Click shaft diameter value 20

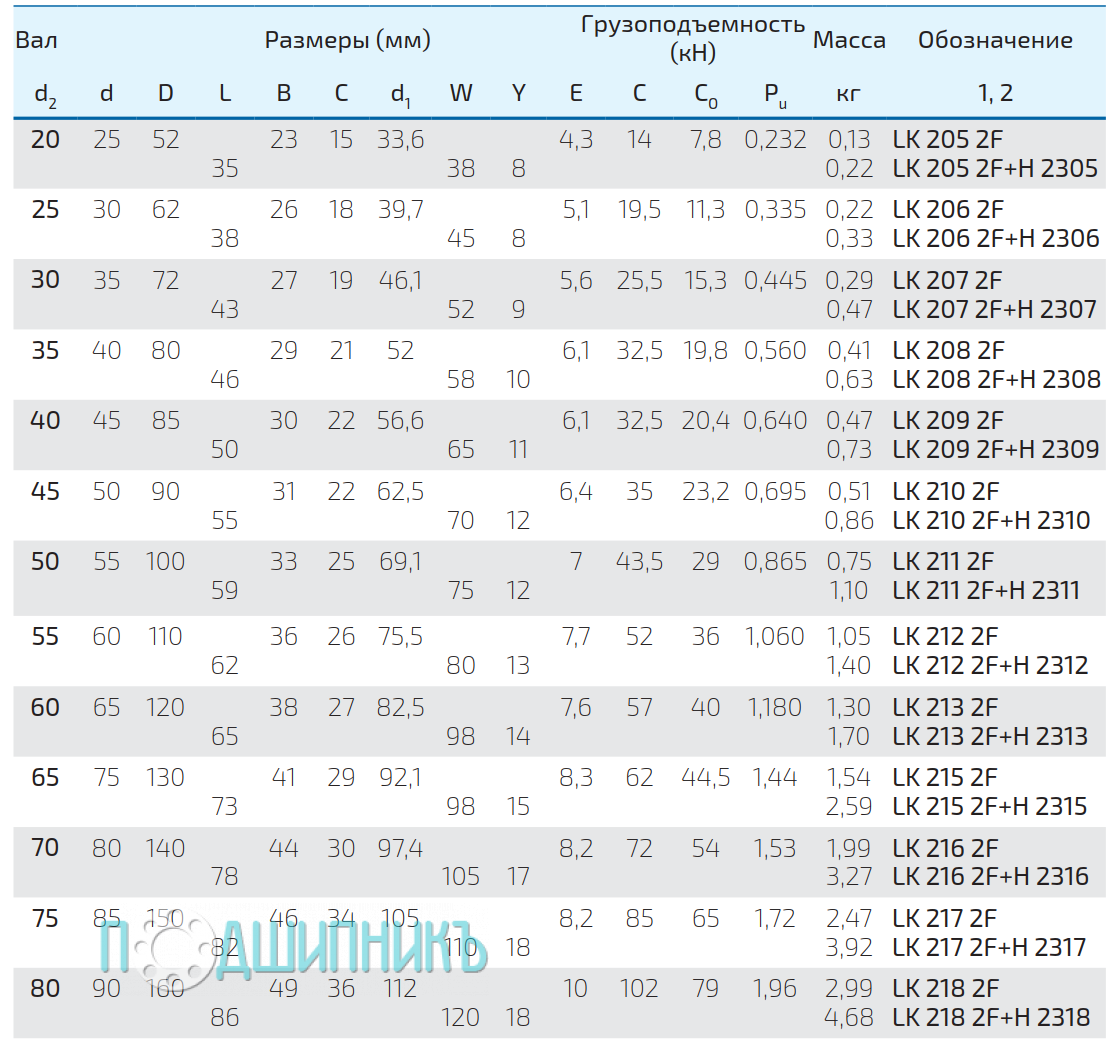(45, 139)
